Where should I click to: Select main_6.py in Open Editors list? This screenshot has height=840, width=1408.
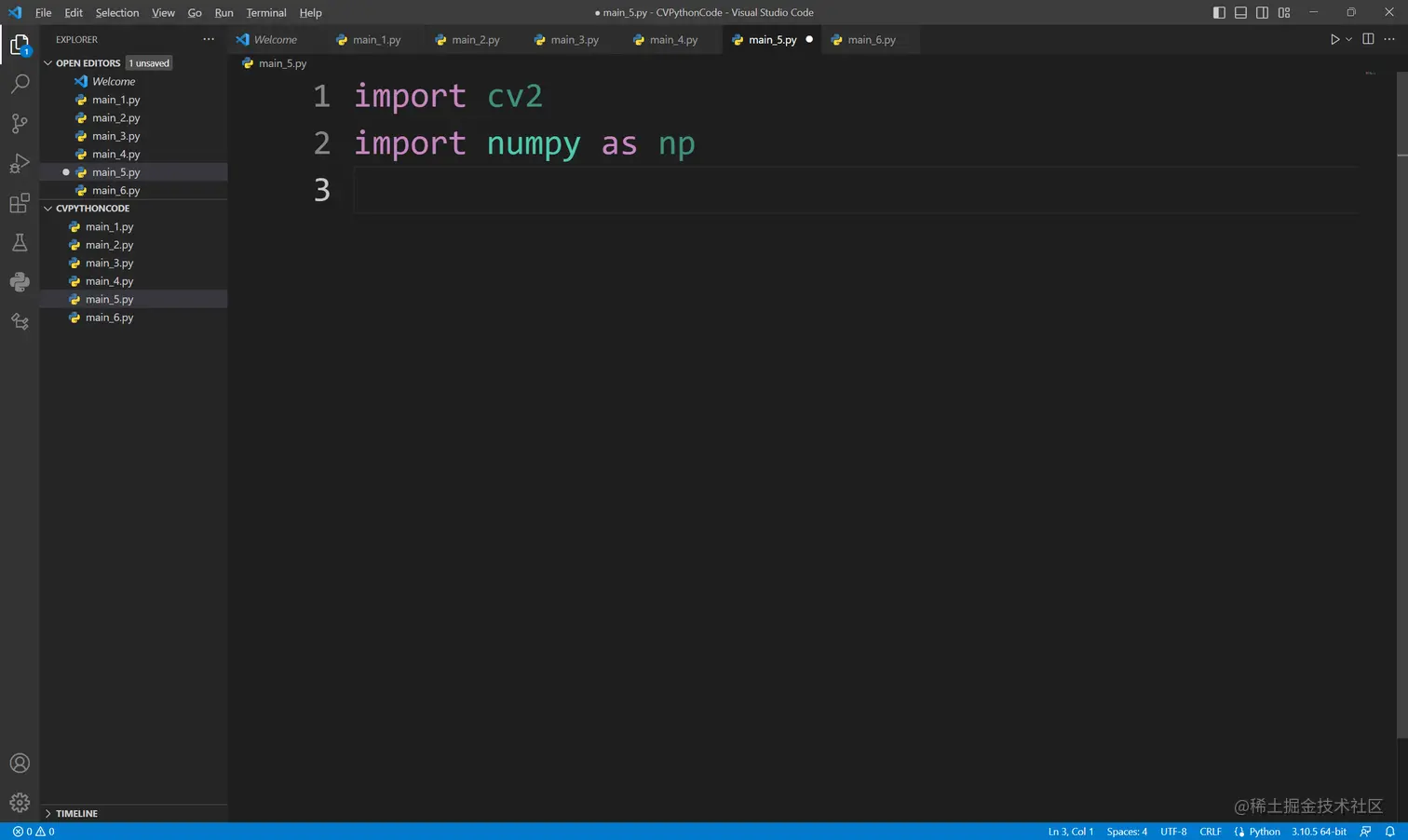click(x=133, y=191)
